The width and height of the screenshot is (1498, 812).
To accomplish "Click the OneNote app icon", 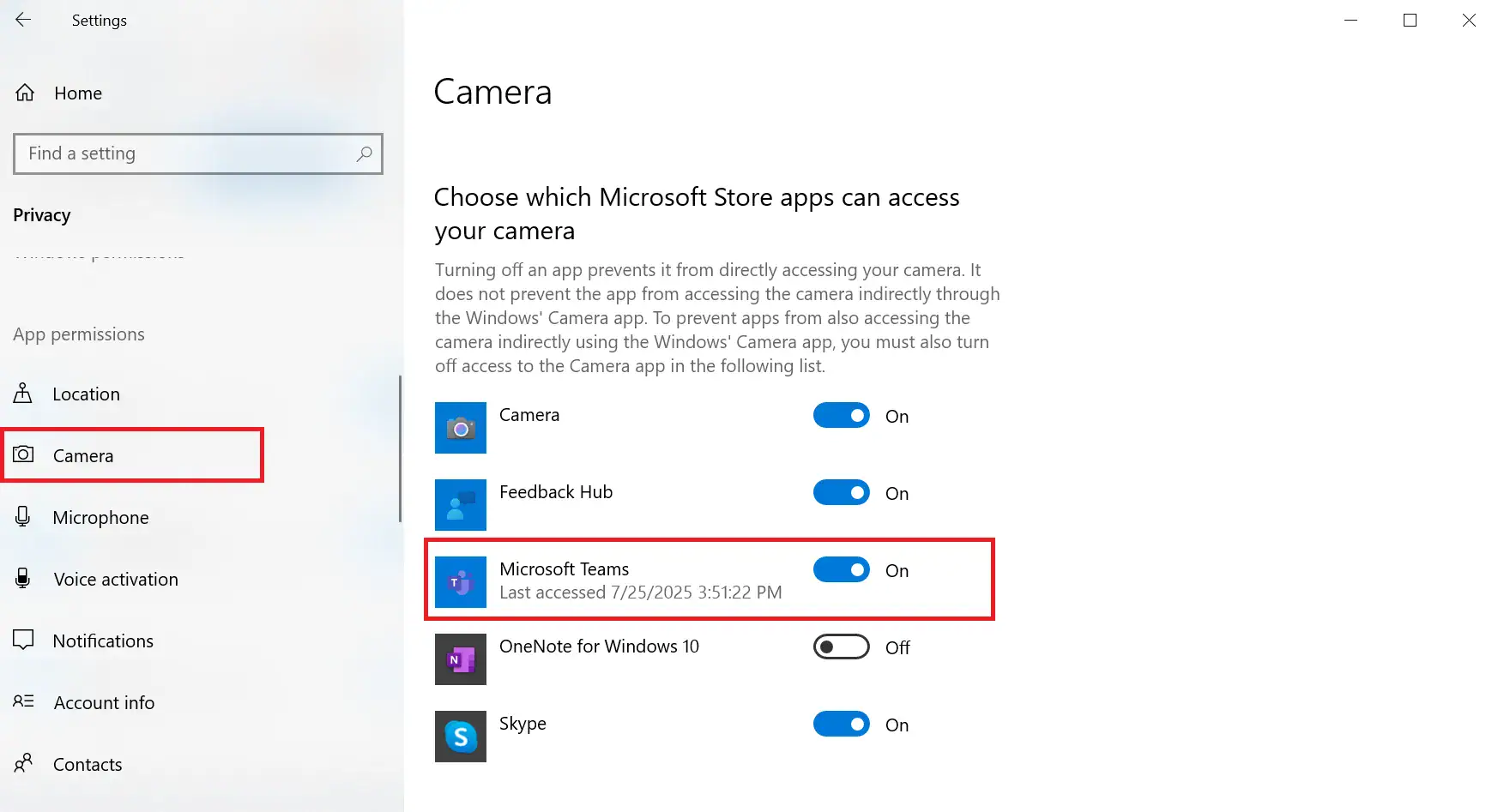I will pyautogui.click(x=461, y=659).
